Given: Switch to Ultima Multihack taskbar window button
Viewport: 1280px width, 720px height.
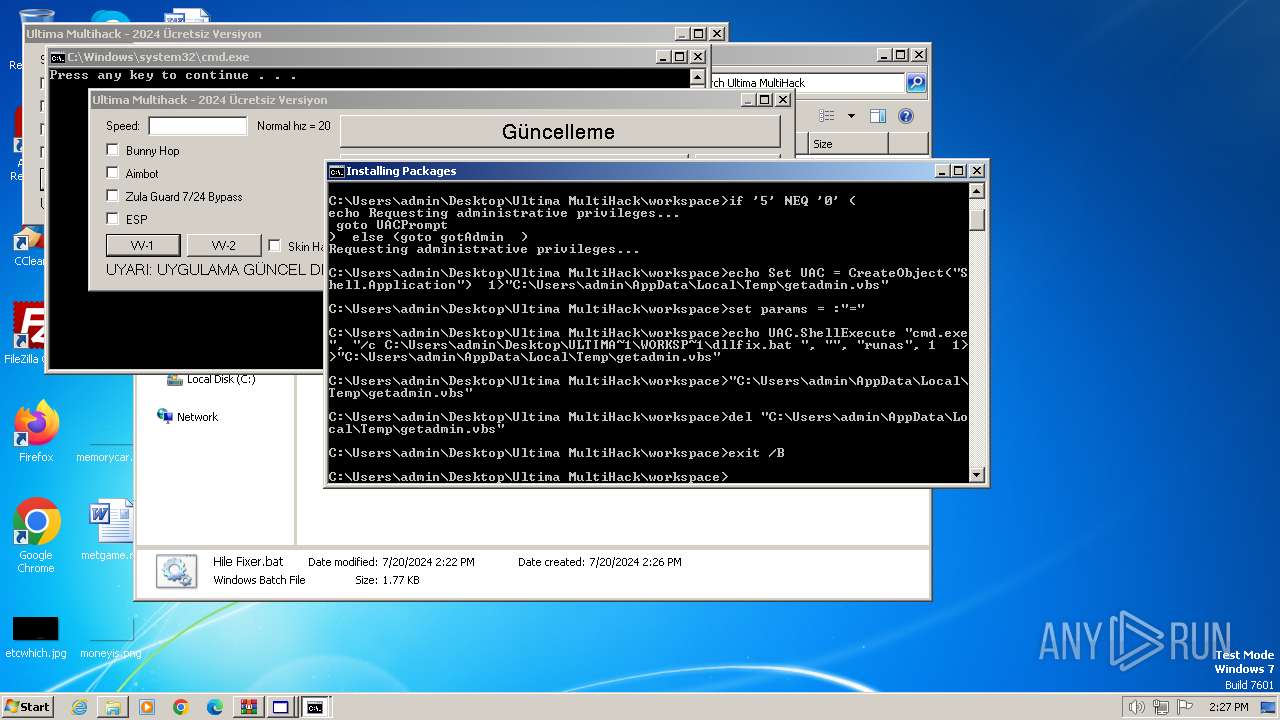Looking at the screenshot, I should (x=281, y=707).
